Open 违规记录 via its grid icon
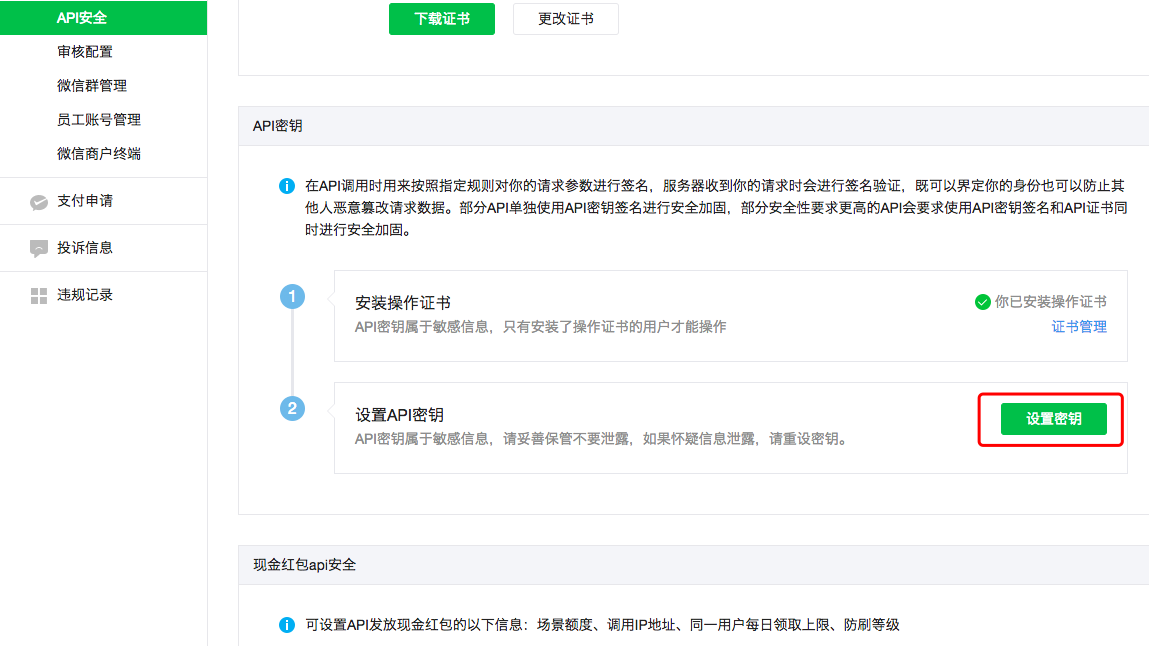Viewport: 1149px width, 646px height. click(37, 294)
